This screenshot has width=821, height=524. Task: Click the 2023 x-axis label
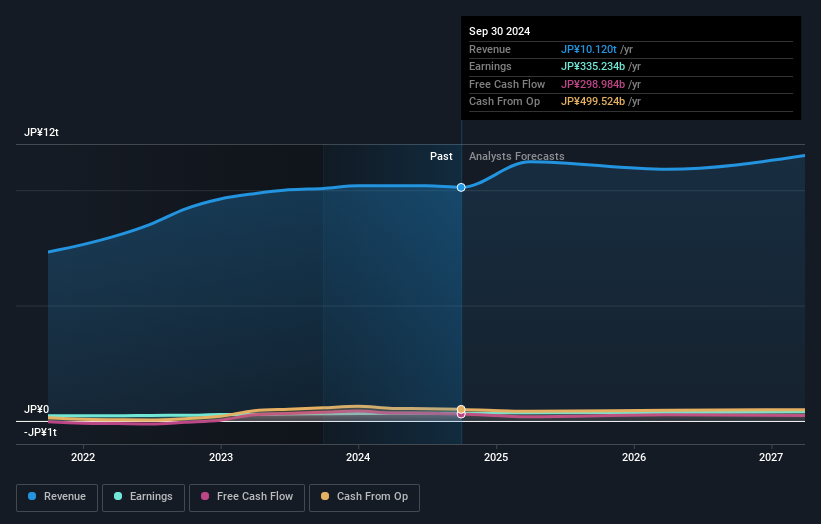click(220, 458)
